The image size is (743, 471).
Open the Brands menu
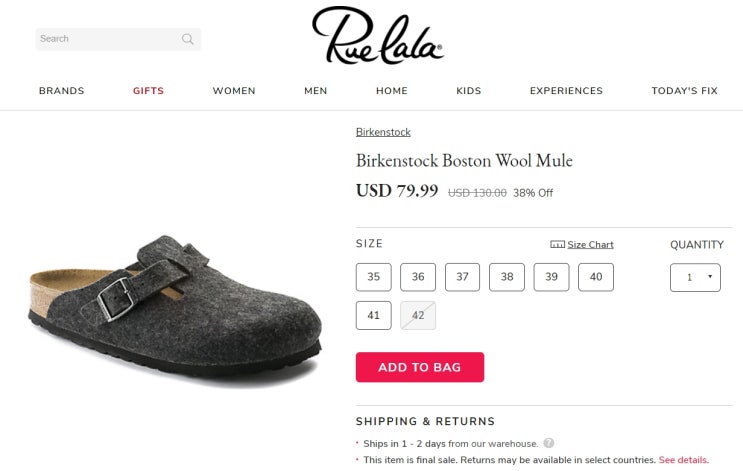pos(61,91)
